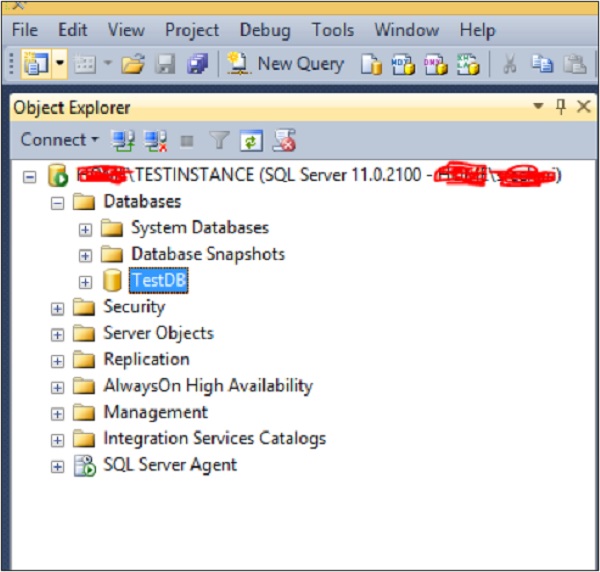Expand the Security folder
The width and height of the screenshot is (600, 572).
pos(58,308)
